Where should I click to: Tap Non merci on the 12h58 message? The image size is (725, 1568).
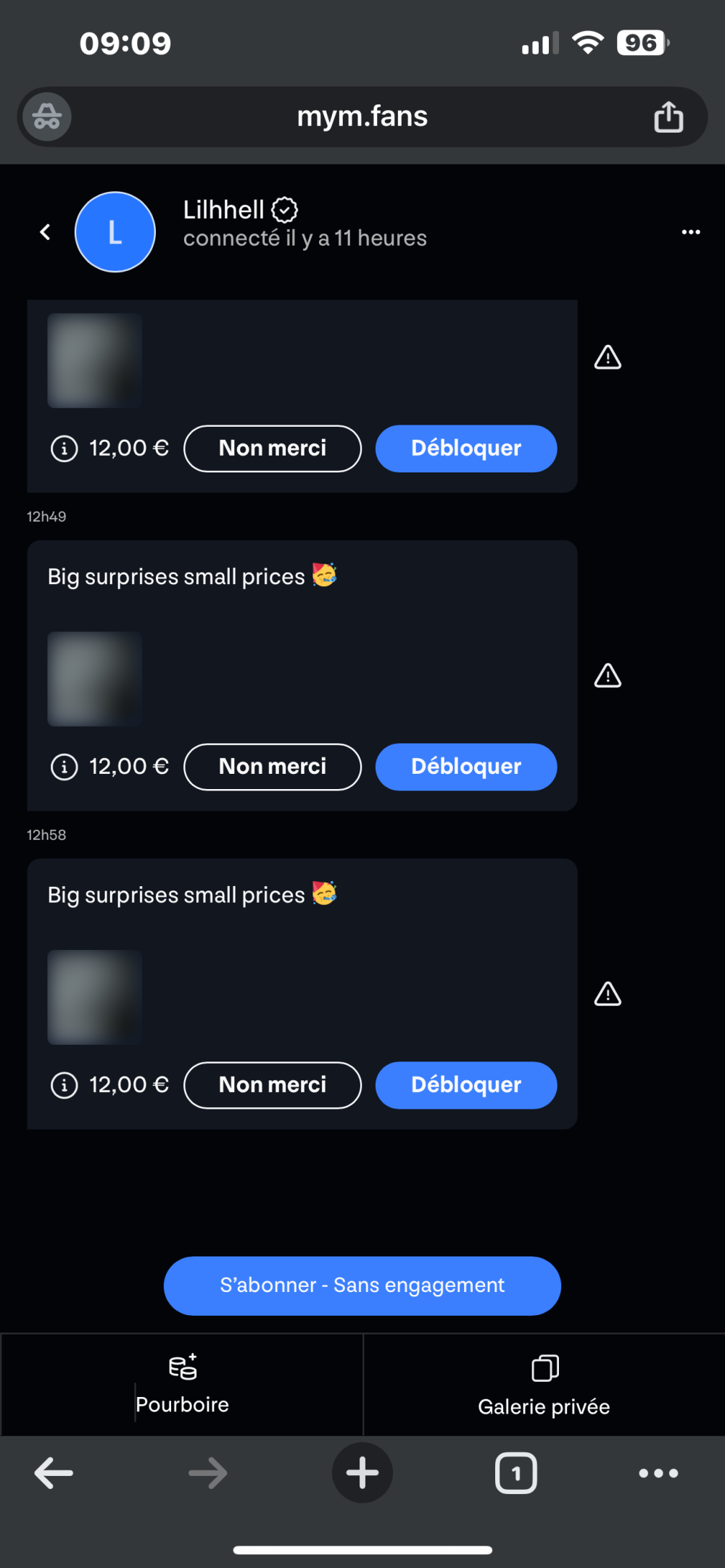click(273, 1085)
